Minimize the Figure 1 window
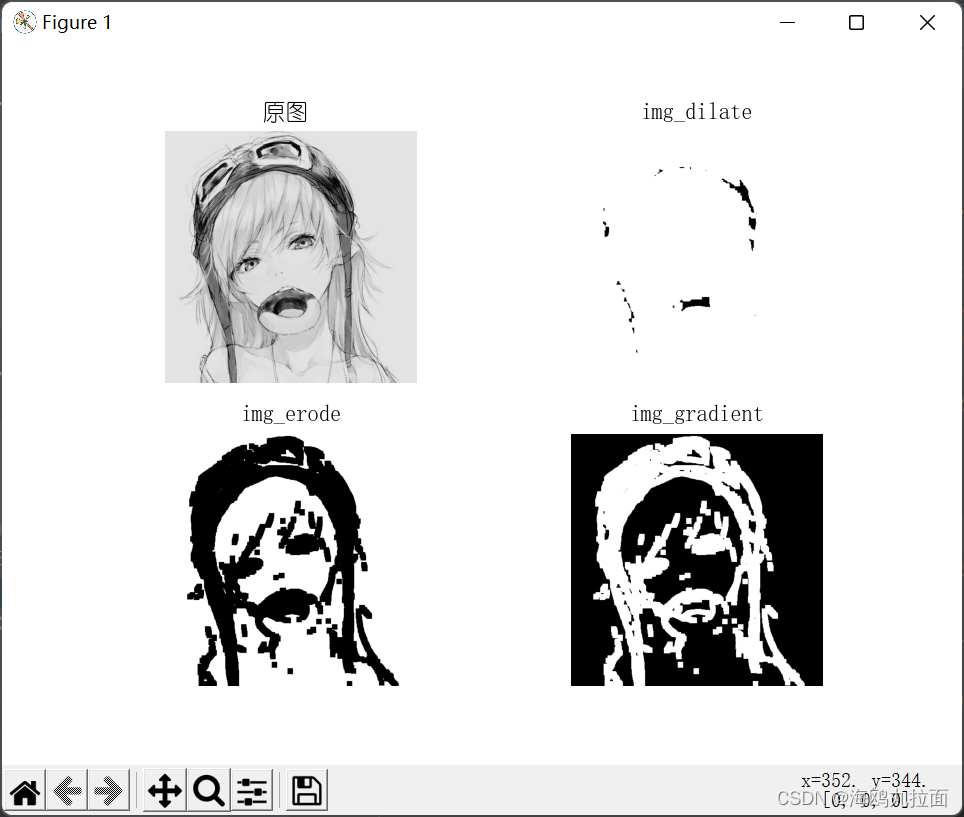 point(788,23)
